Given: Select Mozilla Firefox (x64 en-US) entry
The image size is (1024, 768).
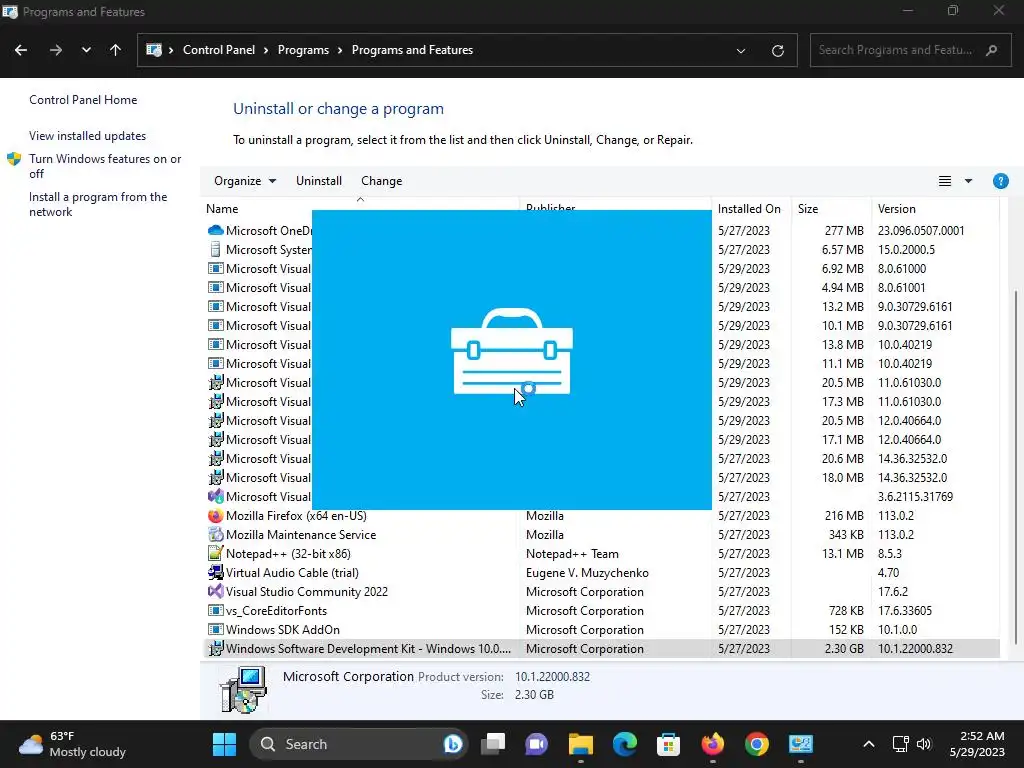Looking at the screenshot, I should 296,516.
